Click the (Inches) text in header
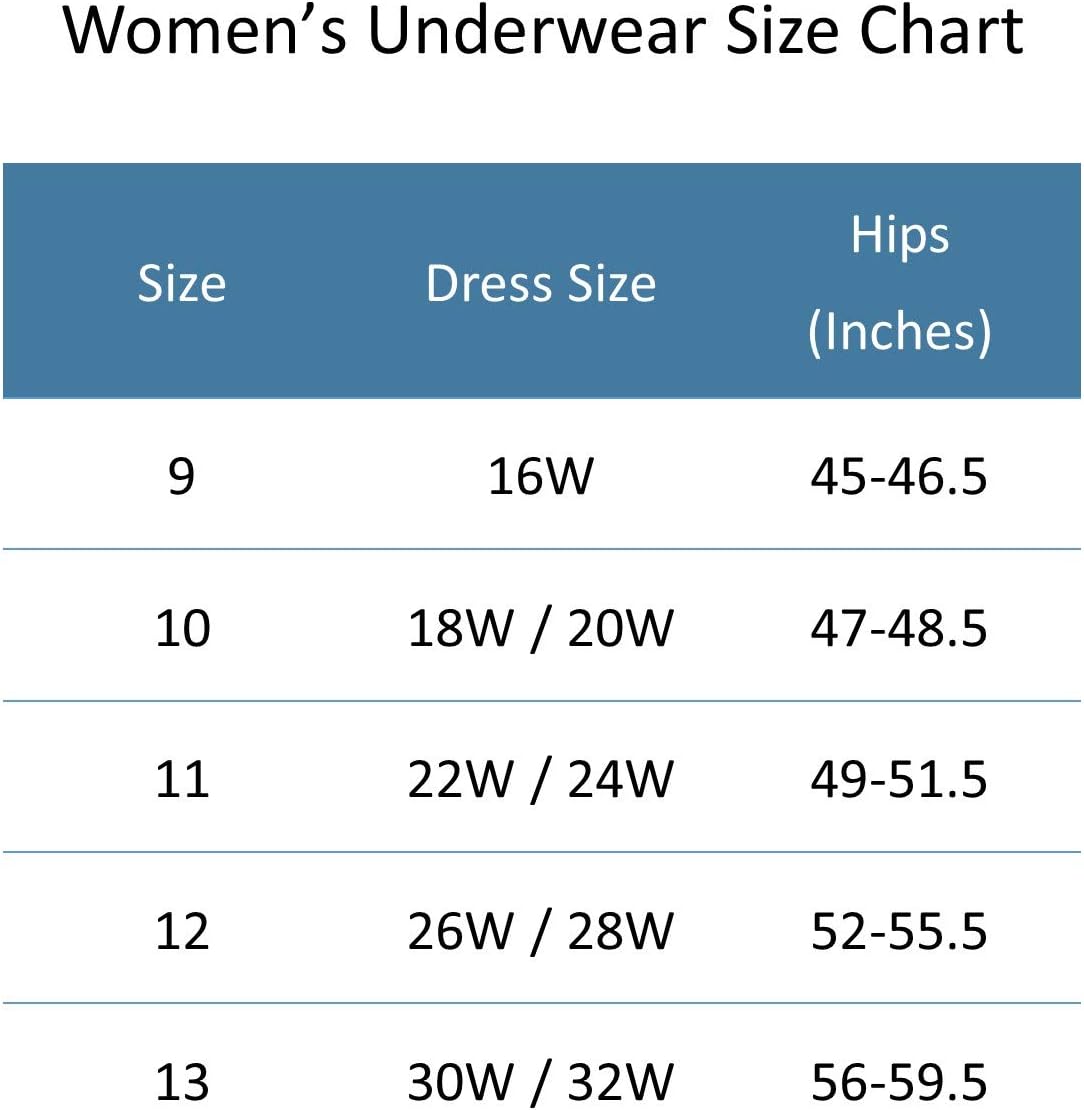The image size is (1084, 1110). click(899, 332)
